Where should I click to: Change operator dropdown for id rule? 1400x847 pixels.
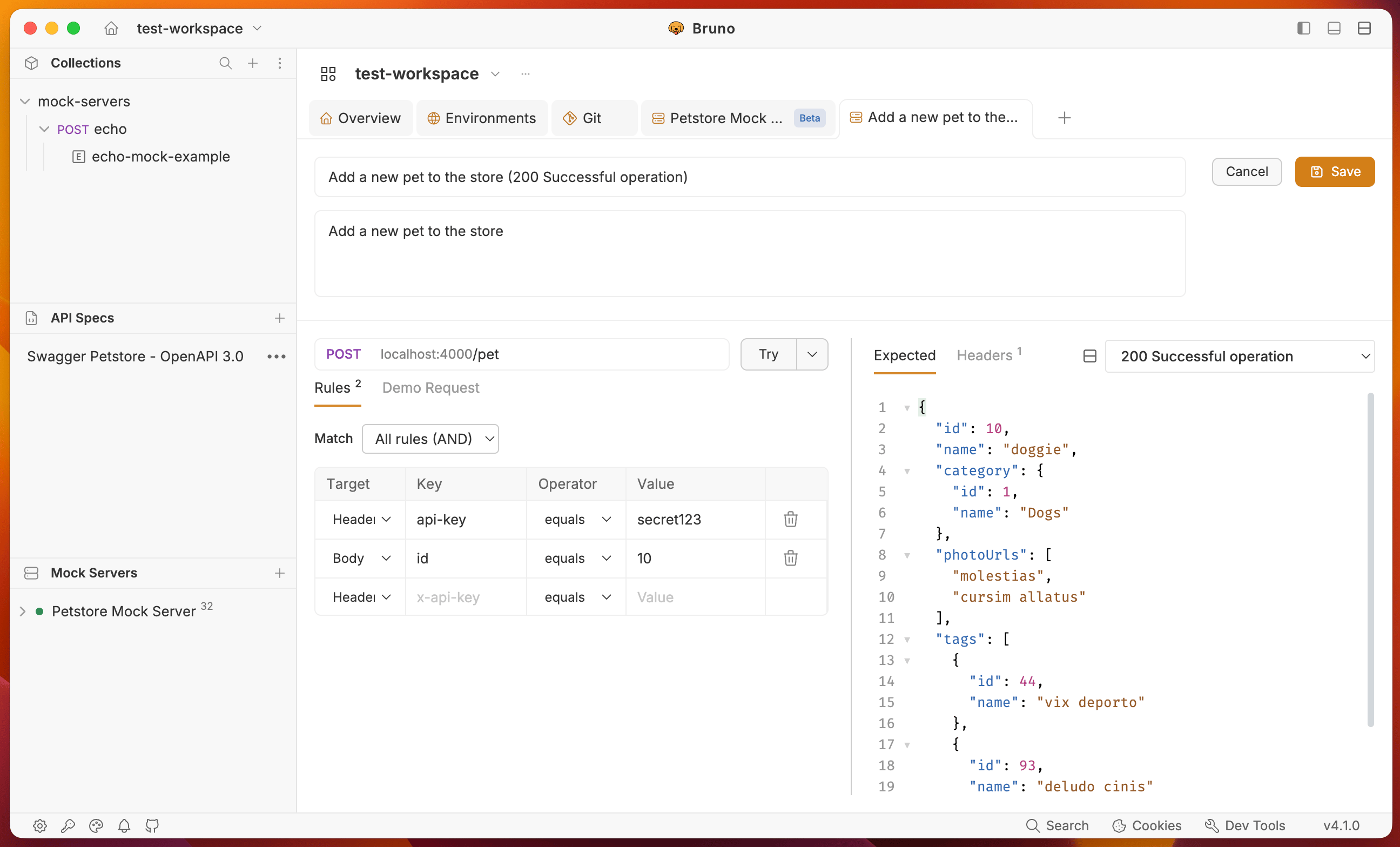tap(577, 558)
